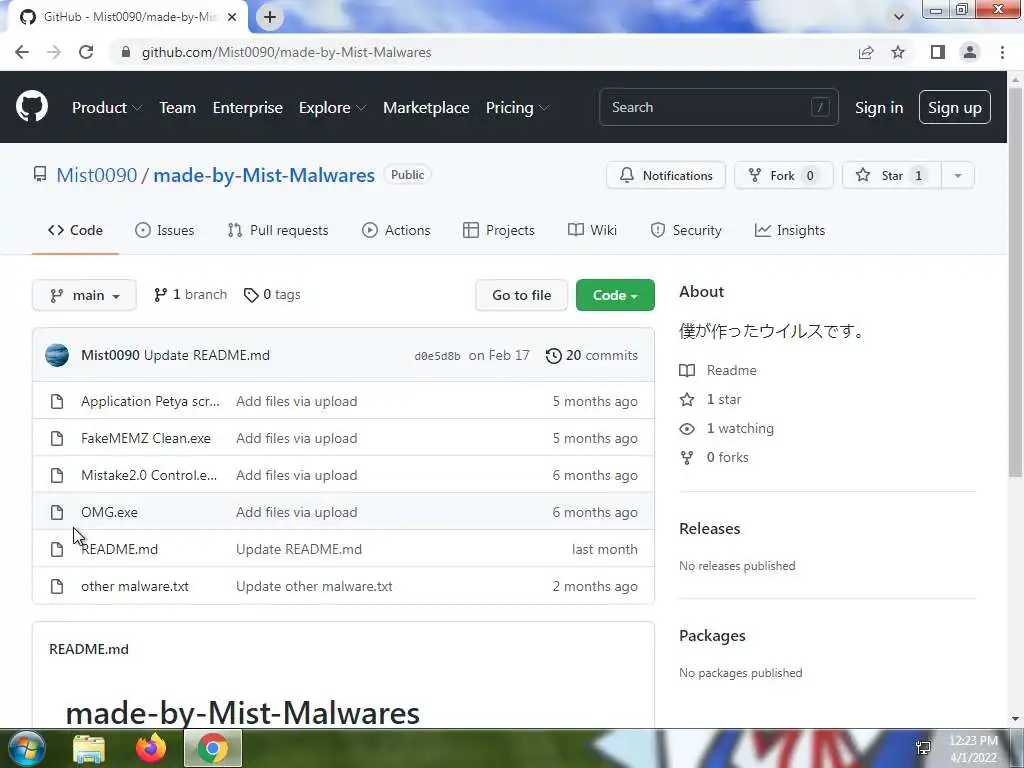The image size is (1024, 768).
Task: Open the main branch selector
Action: (x=84, y=295)
